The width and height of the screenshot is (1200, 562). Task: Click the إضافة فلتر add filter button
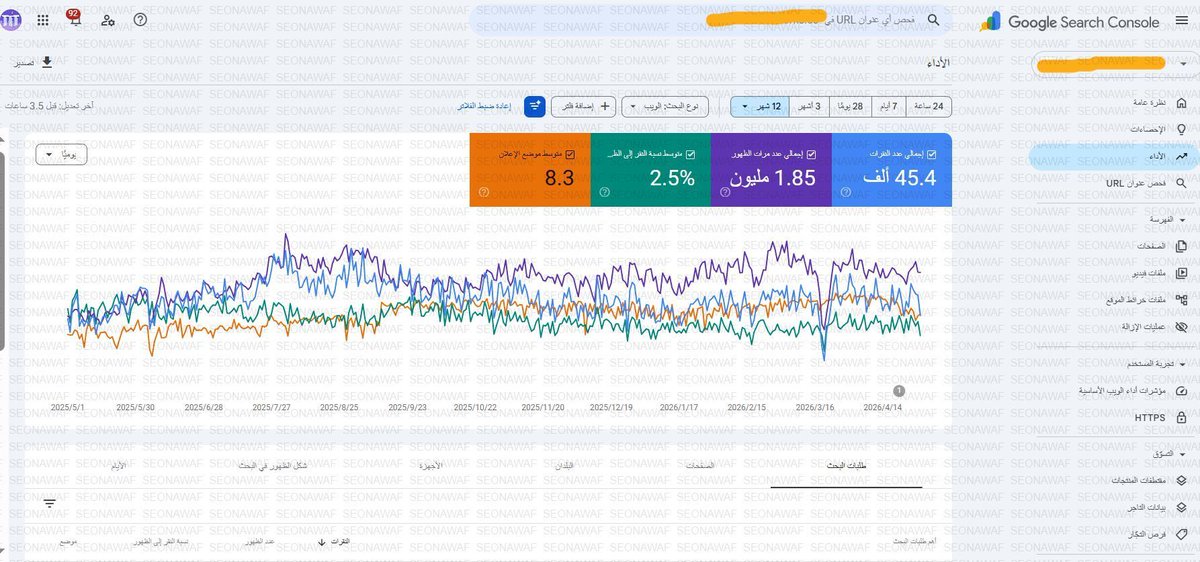click(x=582, y=106)
